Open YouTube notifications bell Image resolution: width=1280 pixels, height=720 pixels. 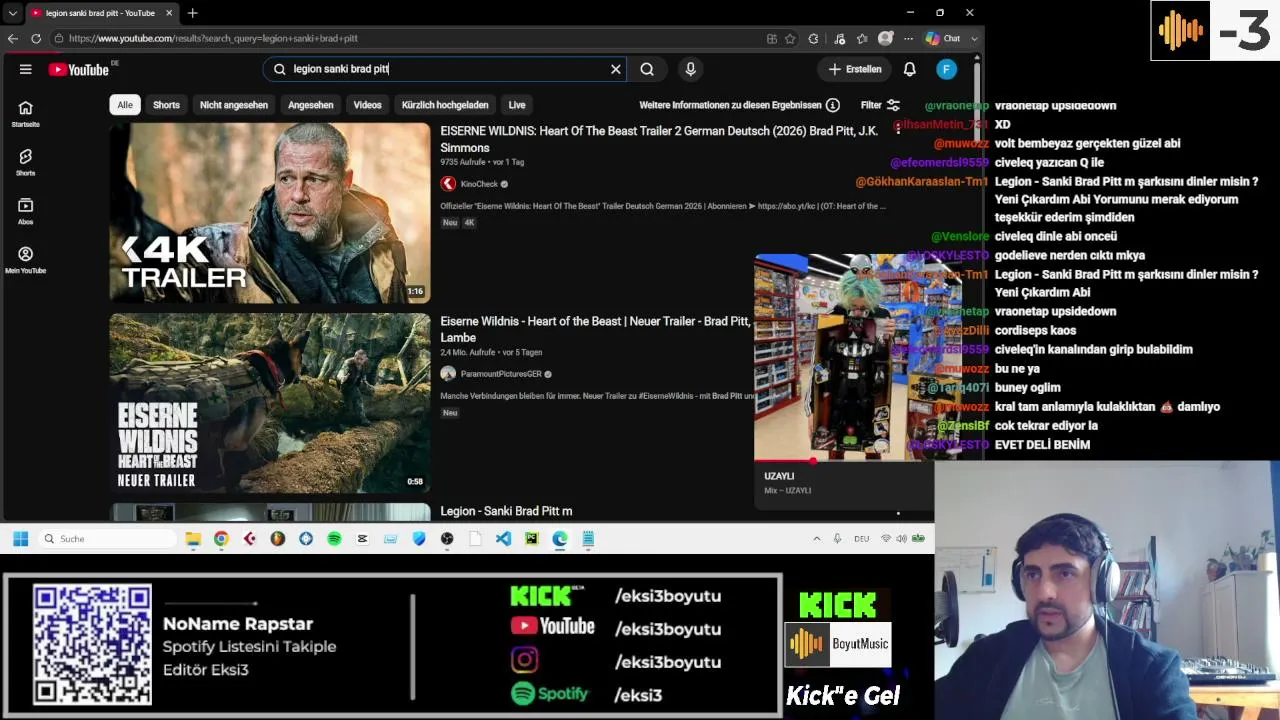[x=910, y=69]
